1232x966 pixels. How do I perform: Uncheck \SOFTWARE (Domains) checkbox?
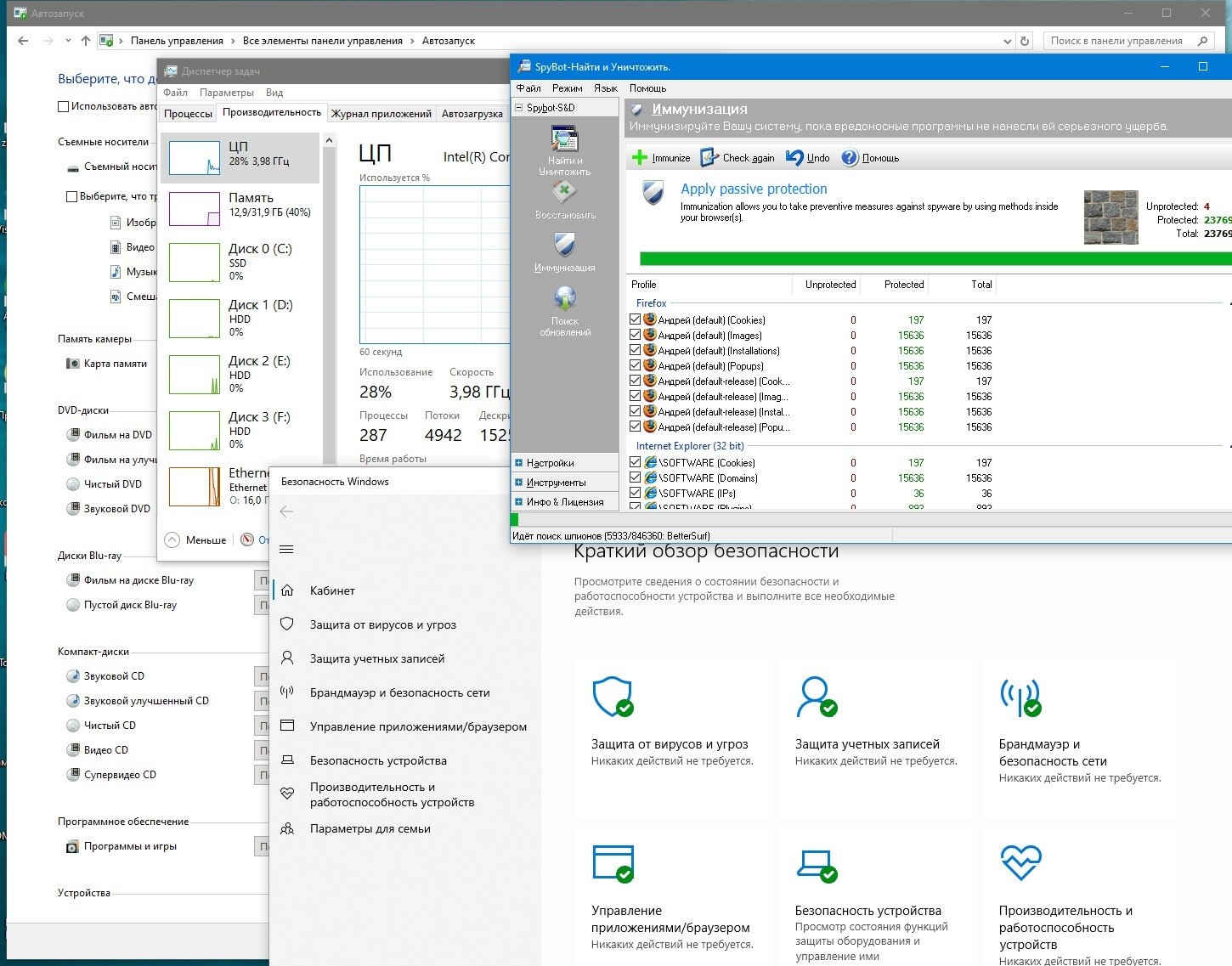[x=635, y=477]
